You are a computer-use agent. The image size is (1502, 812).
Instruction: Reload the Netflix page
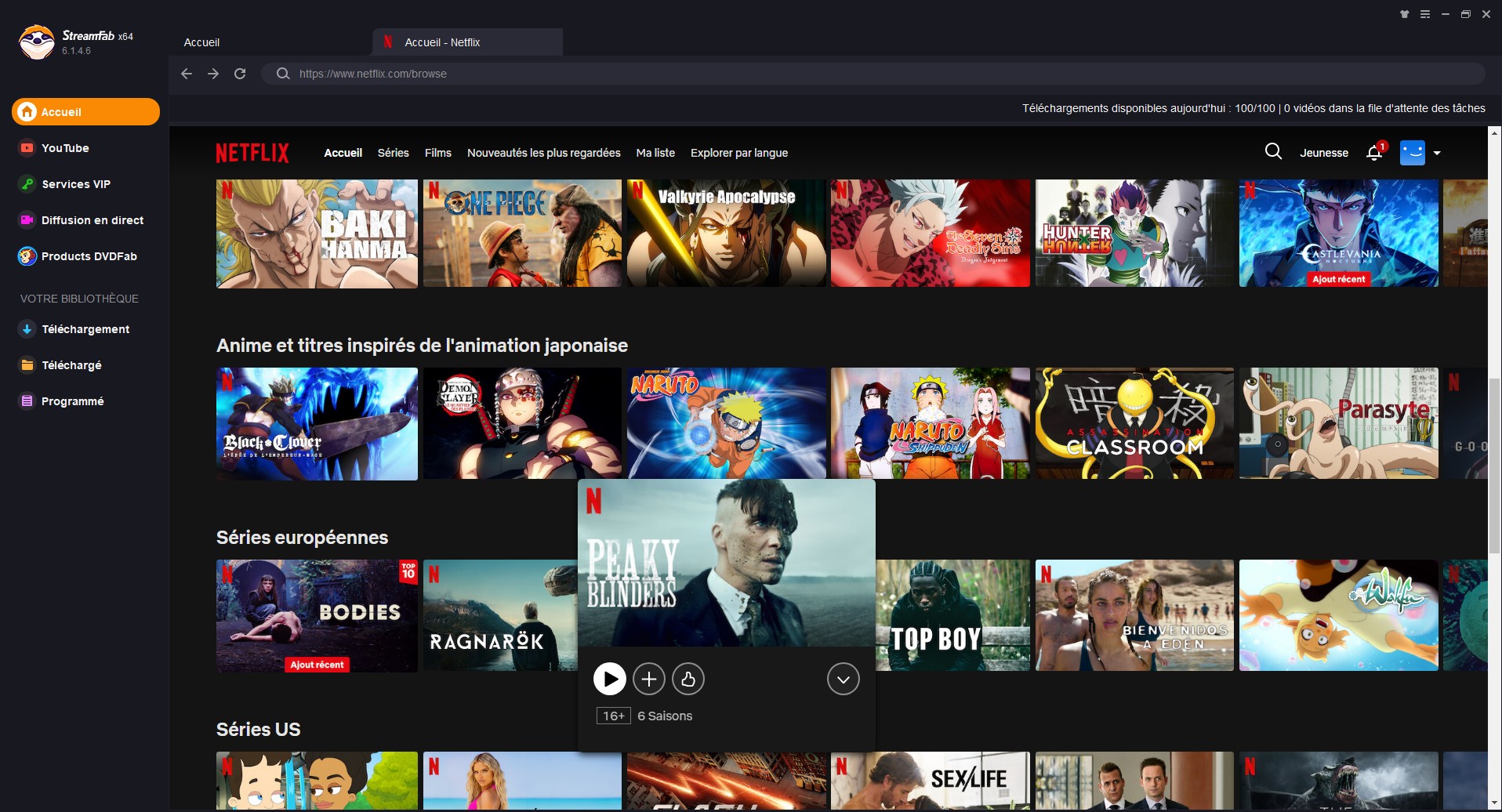pos(240,74)
